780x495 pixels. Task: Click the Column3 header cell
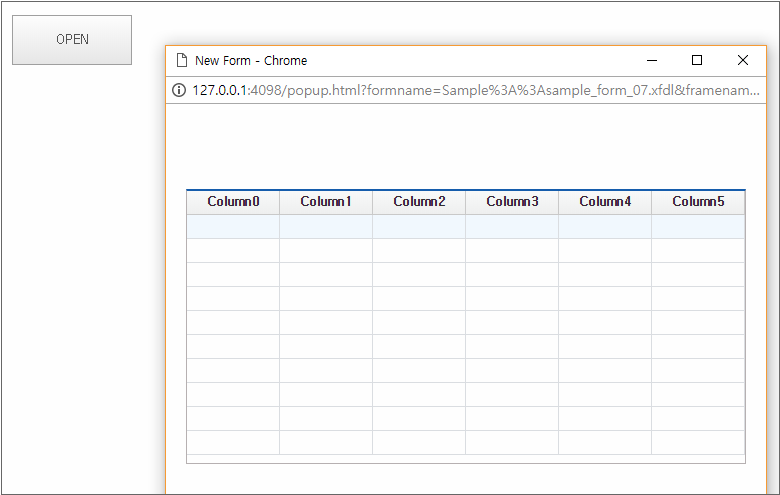point(512,202)
